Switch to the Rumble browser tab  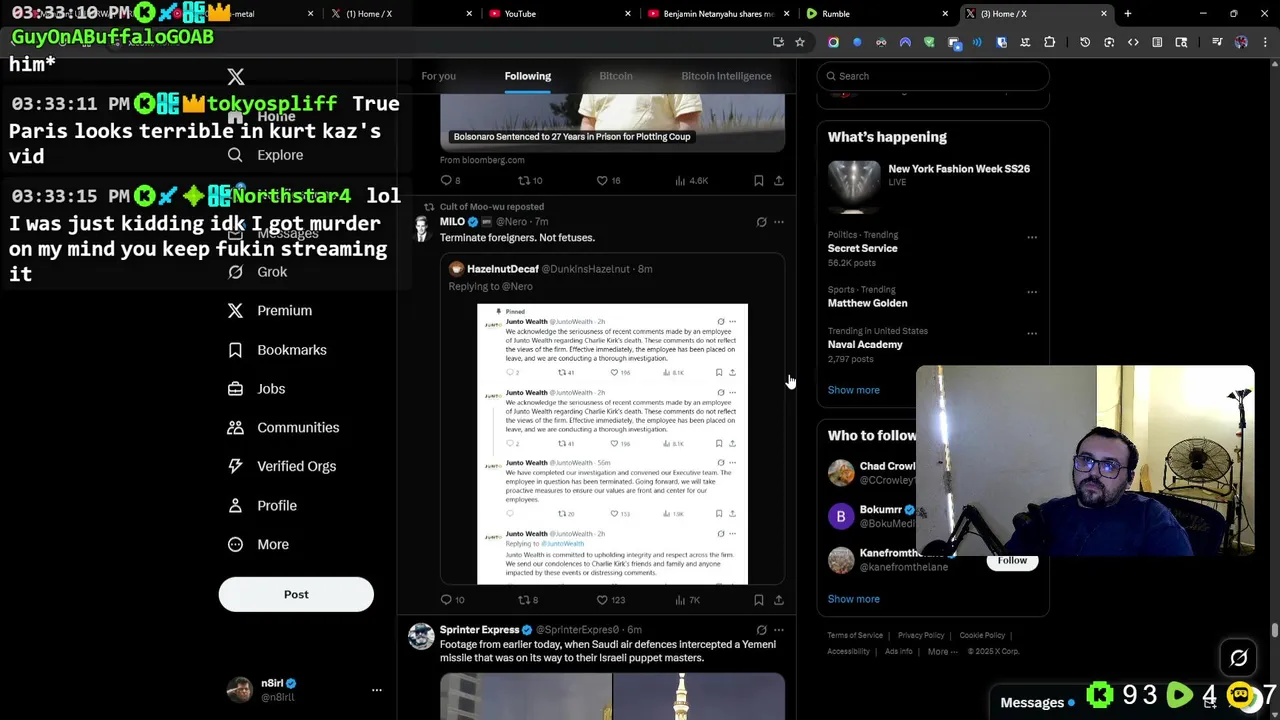(x=875, y=14)
